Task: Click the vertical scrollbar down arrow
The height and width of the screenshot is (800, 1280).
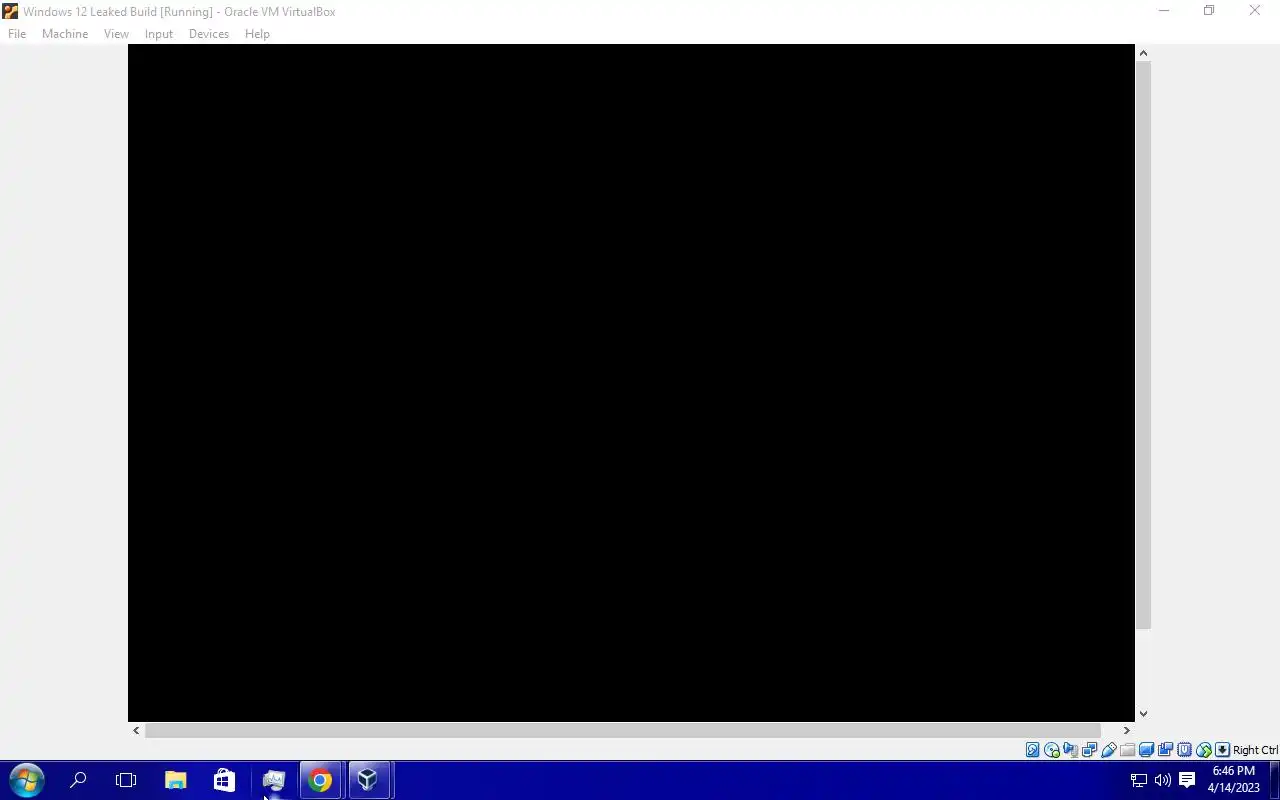Action: point(1143,714)
